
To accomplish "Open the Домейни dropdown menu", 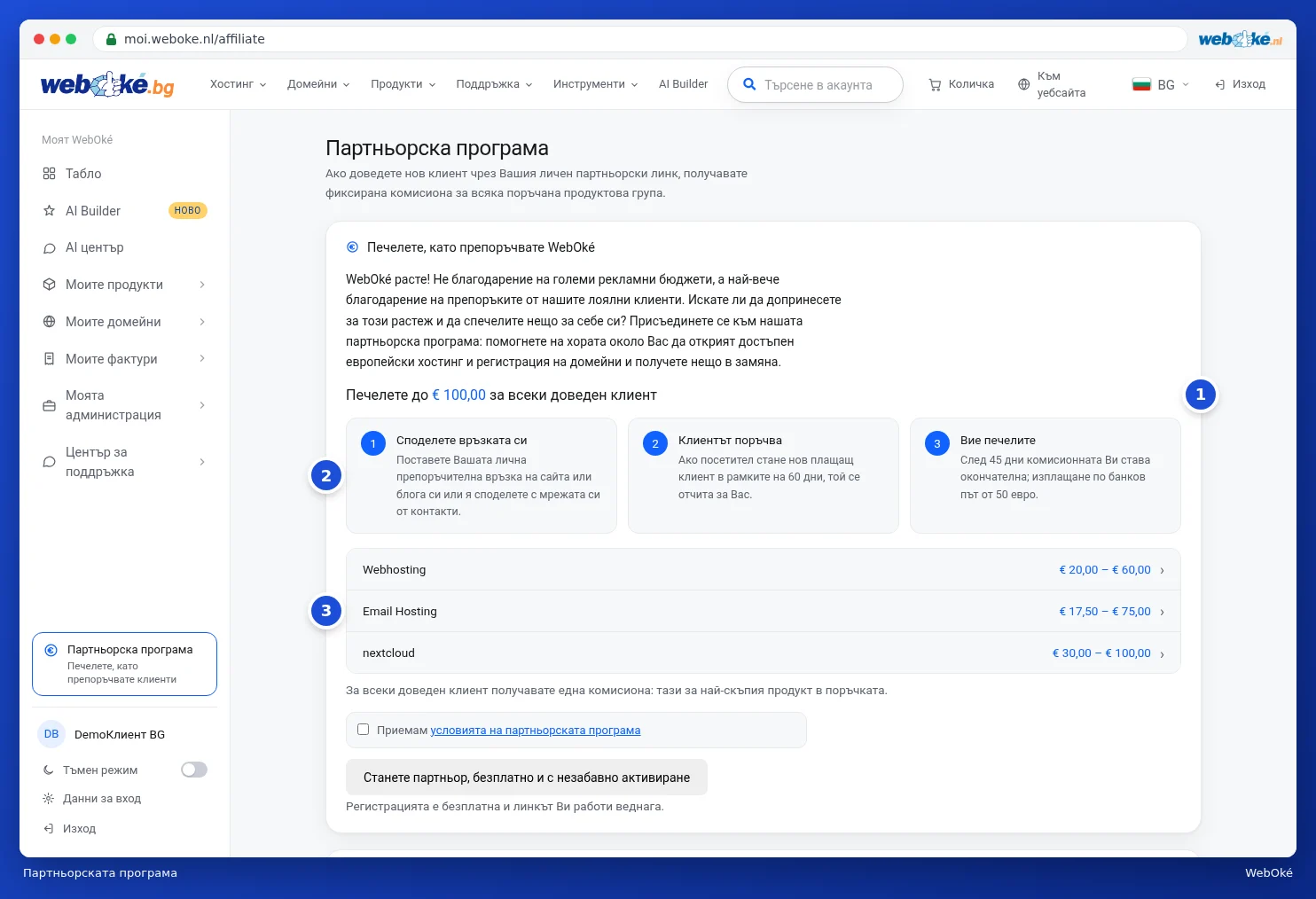I will point(318,84).
